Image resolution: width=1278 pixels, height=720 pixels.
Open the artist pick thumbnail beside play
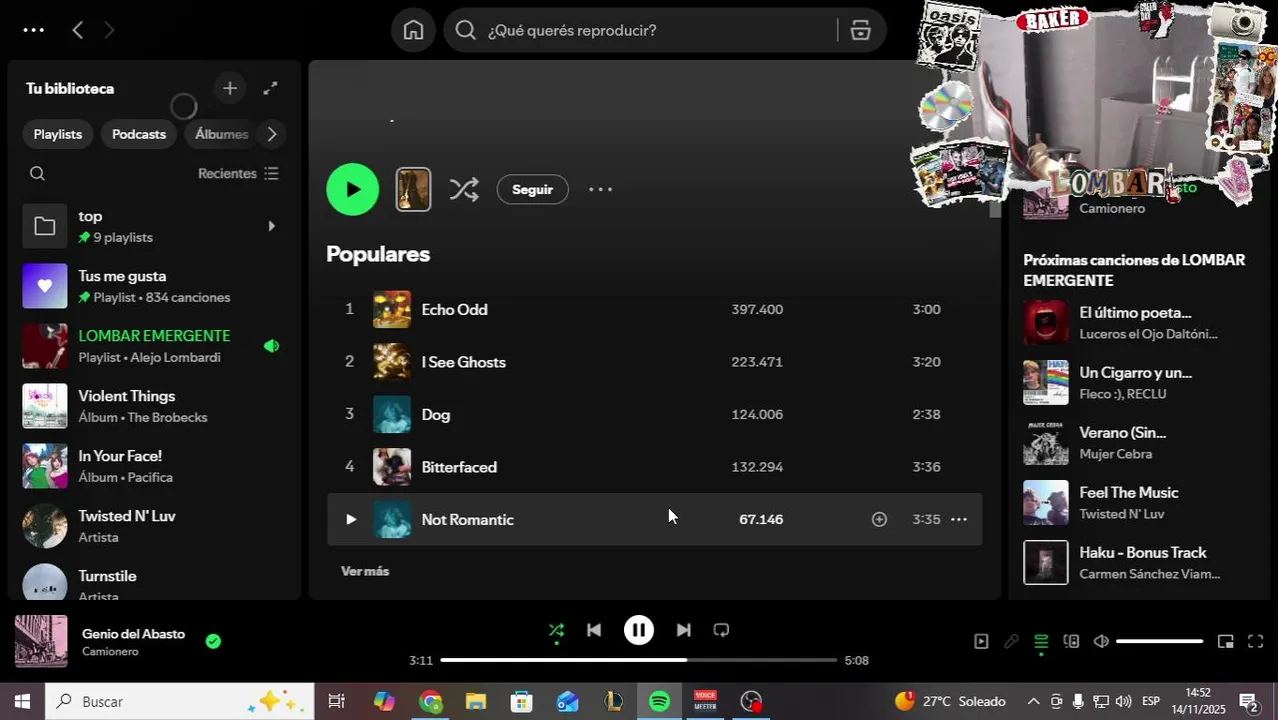[x=414, y=189]
